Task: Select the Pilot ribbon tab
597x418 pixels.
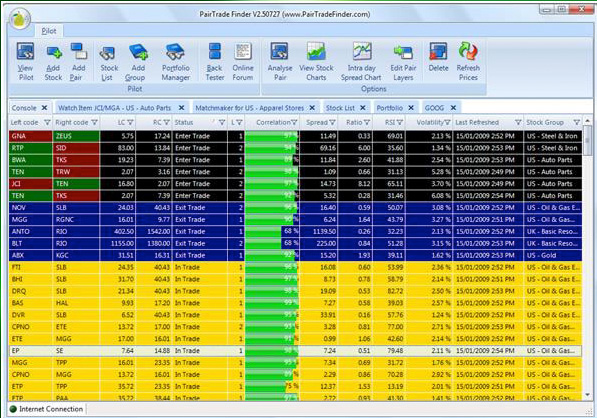Action: coord(49,31)
